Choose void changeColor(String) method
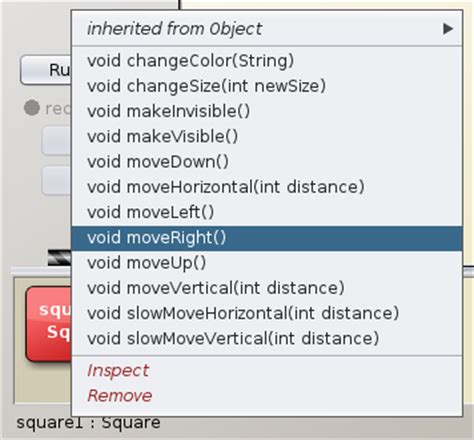The width and height of the screenshot is (474, 440). 267,61
